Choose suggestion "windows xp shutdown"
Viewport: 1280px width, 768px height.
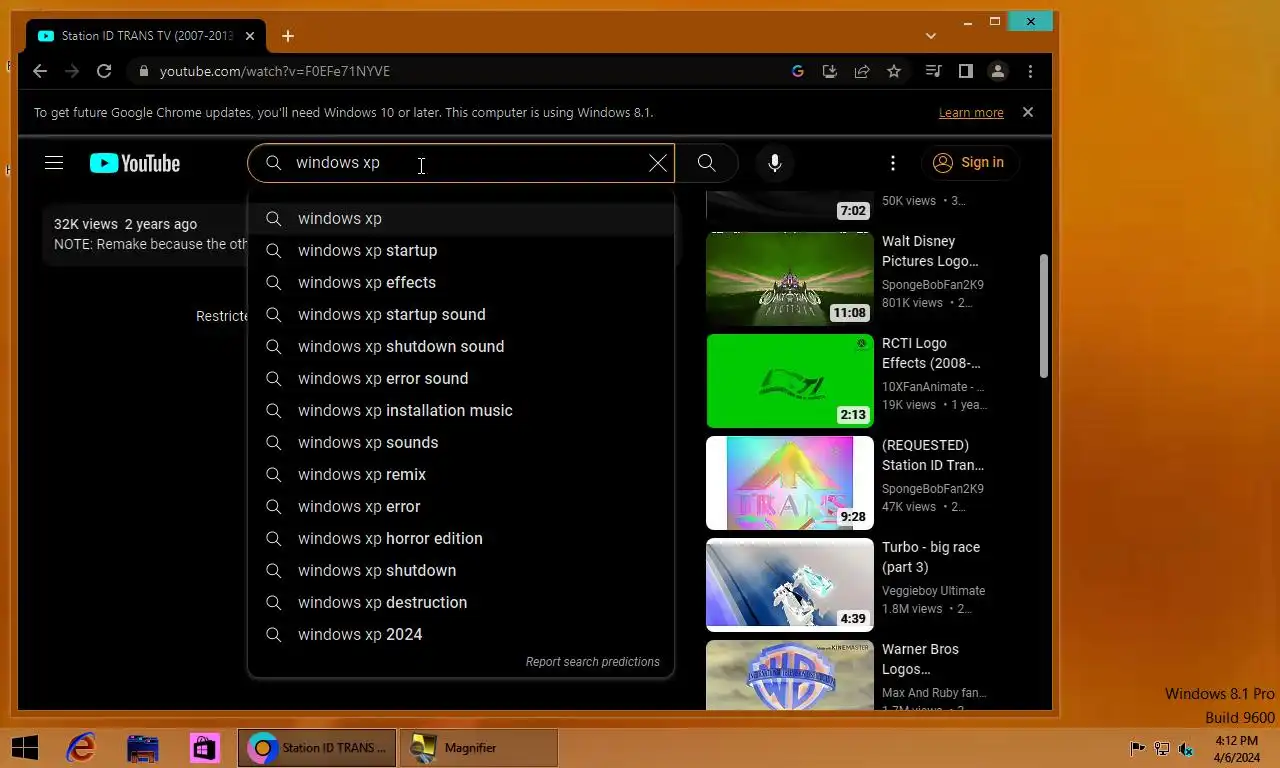tap(460, 570)
